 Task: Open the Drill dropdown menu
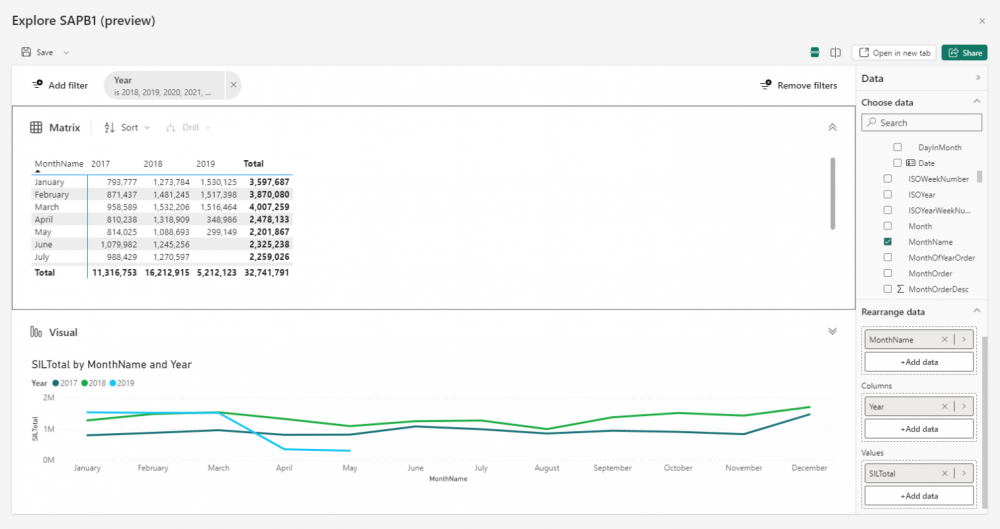click(189, 128)
